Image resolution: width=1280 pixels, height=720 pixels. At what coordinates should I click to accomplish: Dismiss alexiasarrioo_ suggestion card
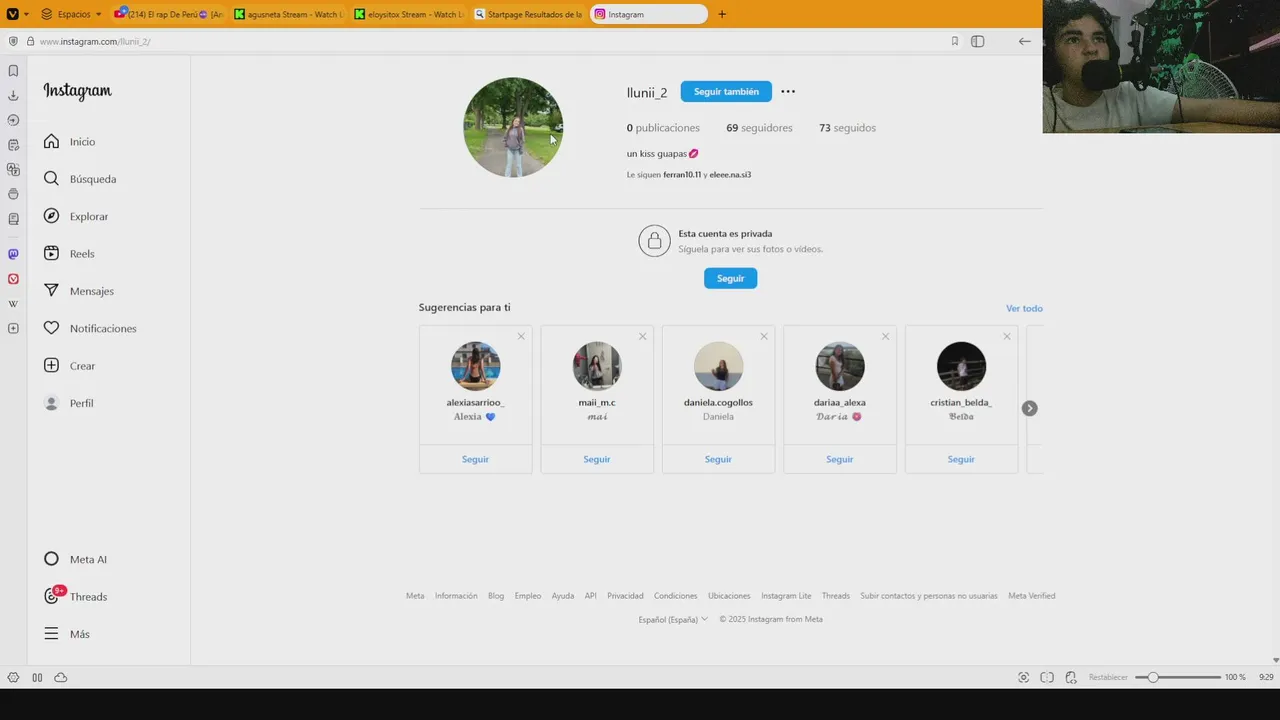pyautogui.click(x=521, y=336)
